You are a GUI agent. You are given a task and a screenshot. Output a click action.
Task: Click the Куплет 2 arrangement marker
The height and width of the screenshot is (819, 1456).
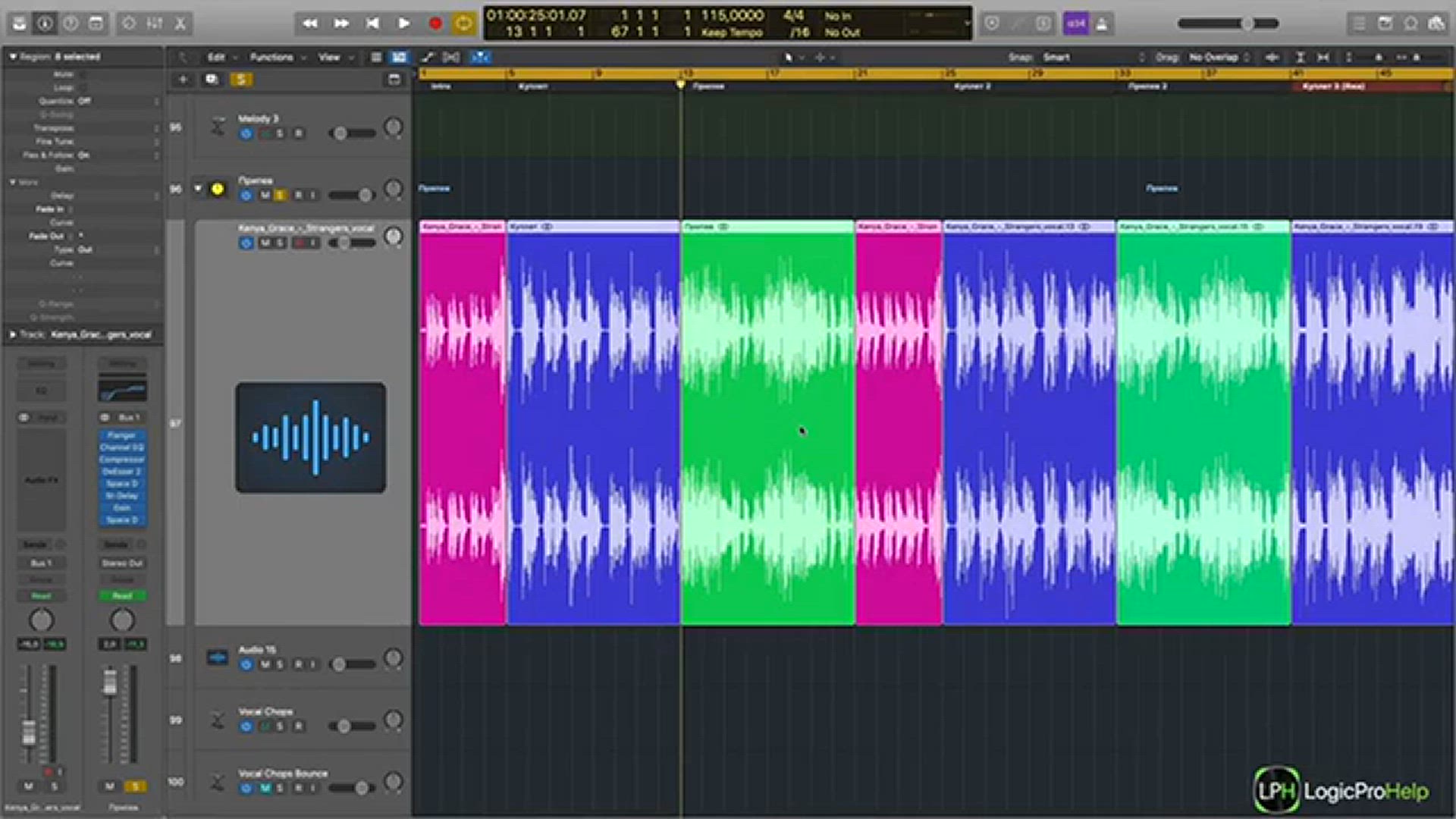(x=972, y=86)
